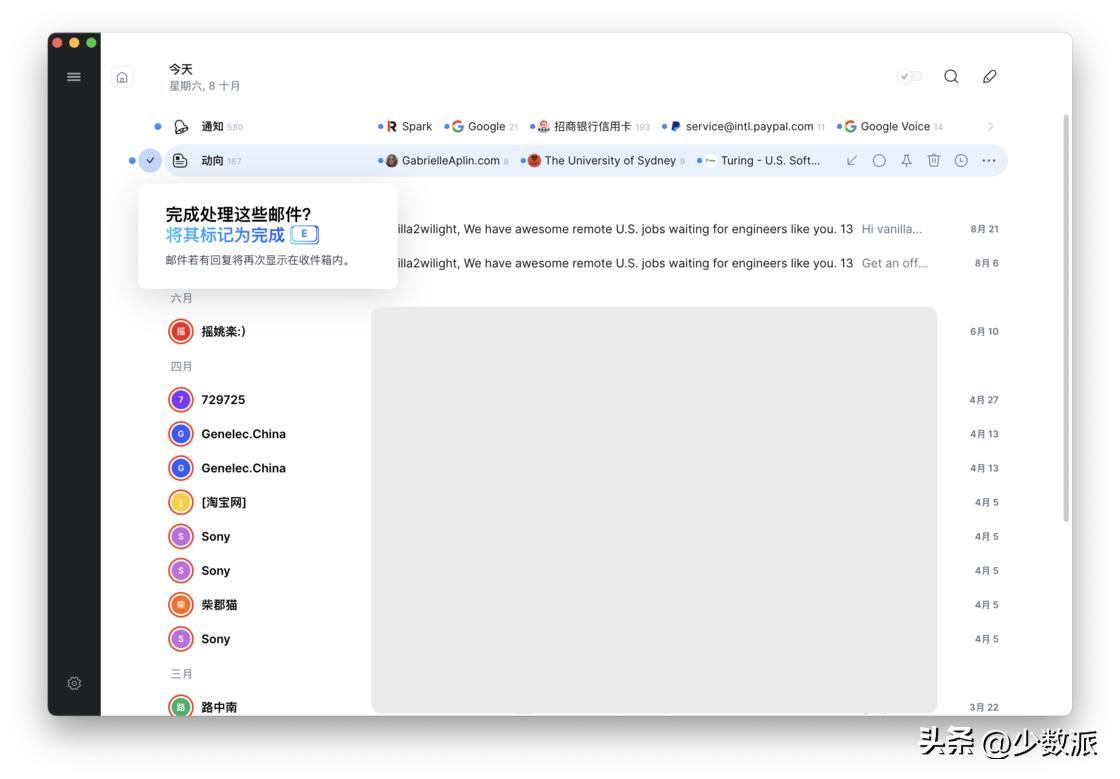Open settings with the gear icon
The width and height of the screenshot is (1120, 779).
73,683
